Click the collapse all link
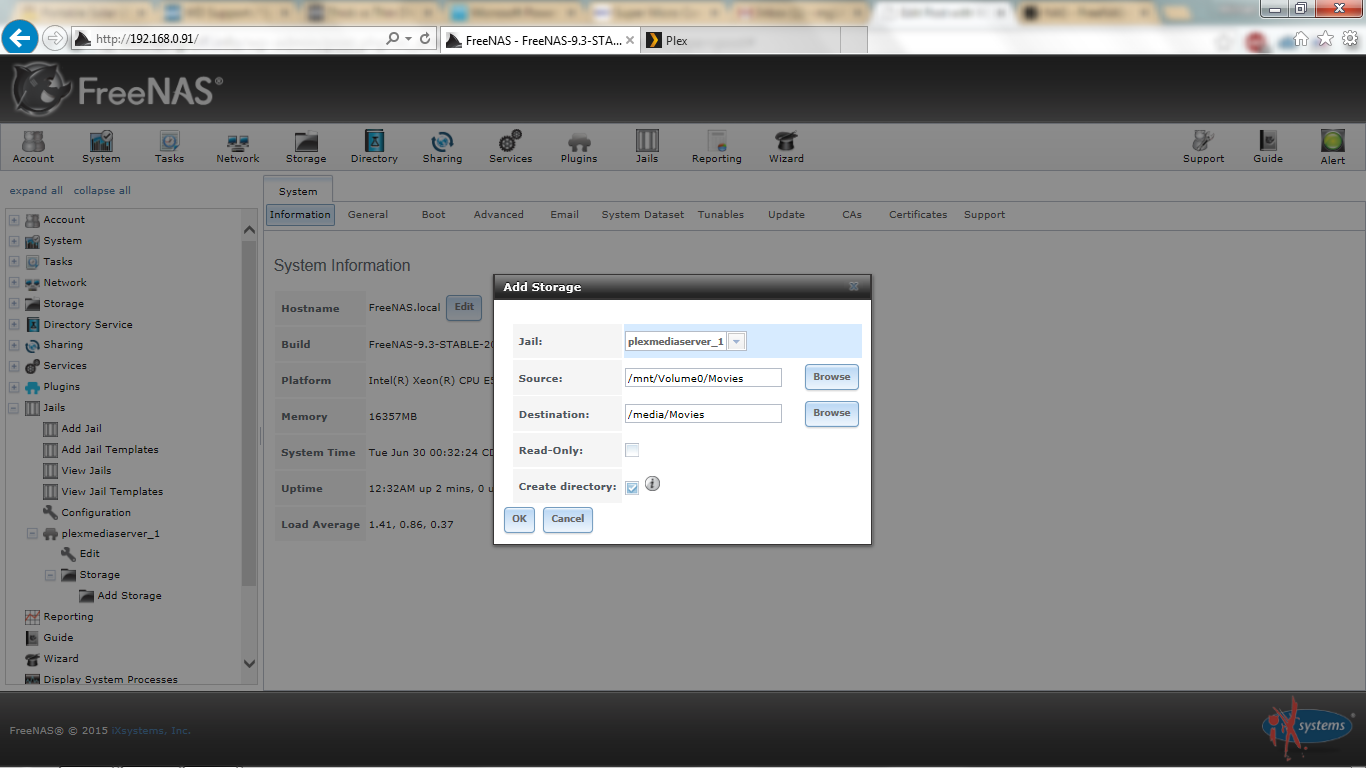 (x=102, y=191)
